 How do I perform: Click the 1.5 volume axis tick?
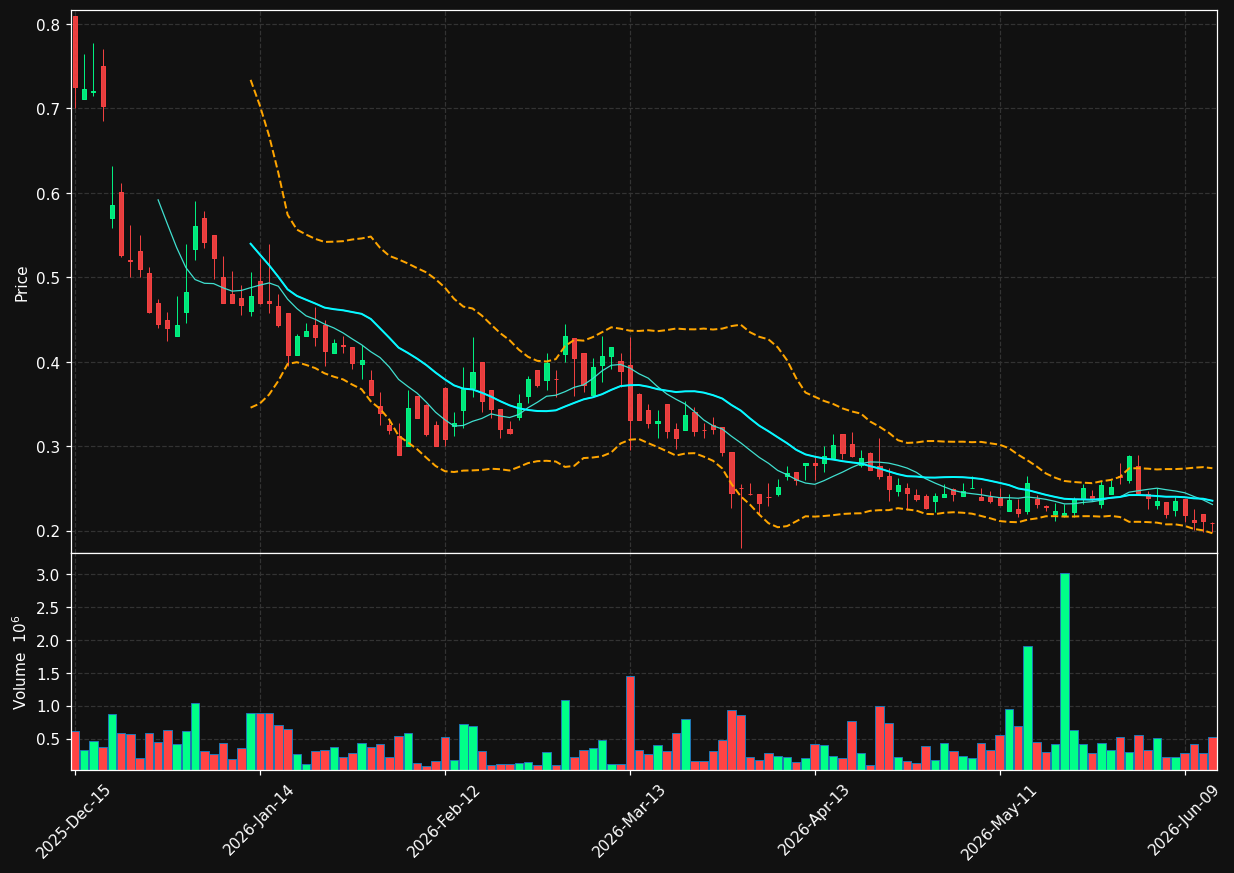pyautogui.click(x=50, y=674)
